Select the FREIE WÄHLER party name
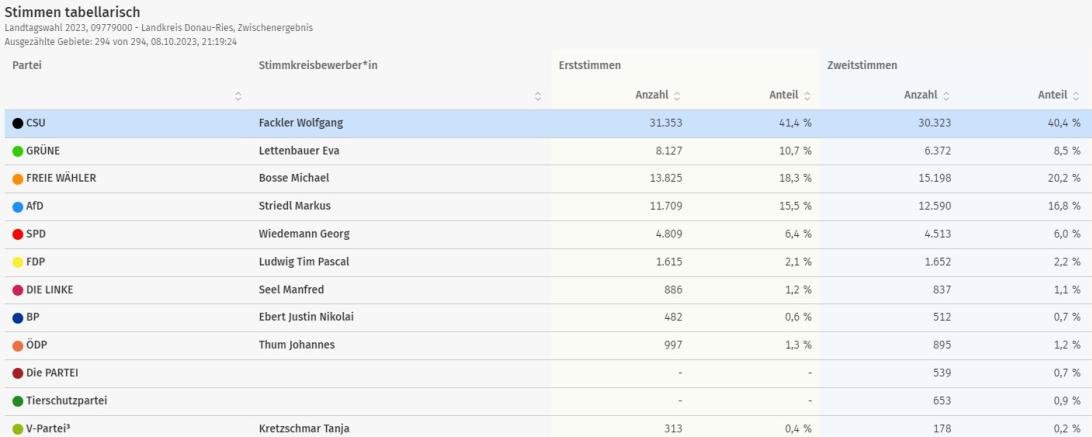Image resolution: width=1092 pixels, height=437 pixels. [x=61, y=178]
